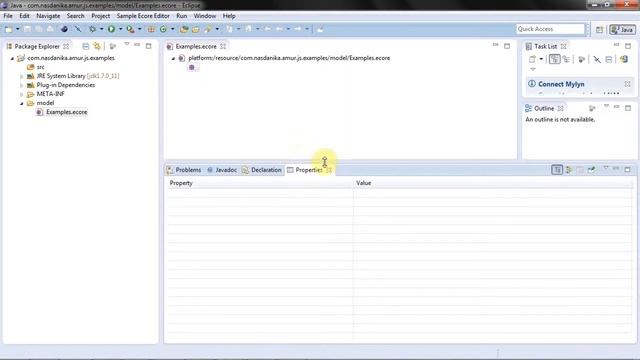Image resolution: width=640 pixels, height=360 pixels.
Task: Switch to the Java perspective button
Action: pos(622,29)
